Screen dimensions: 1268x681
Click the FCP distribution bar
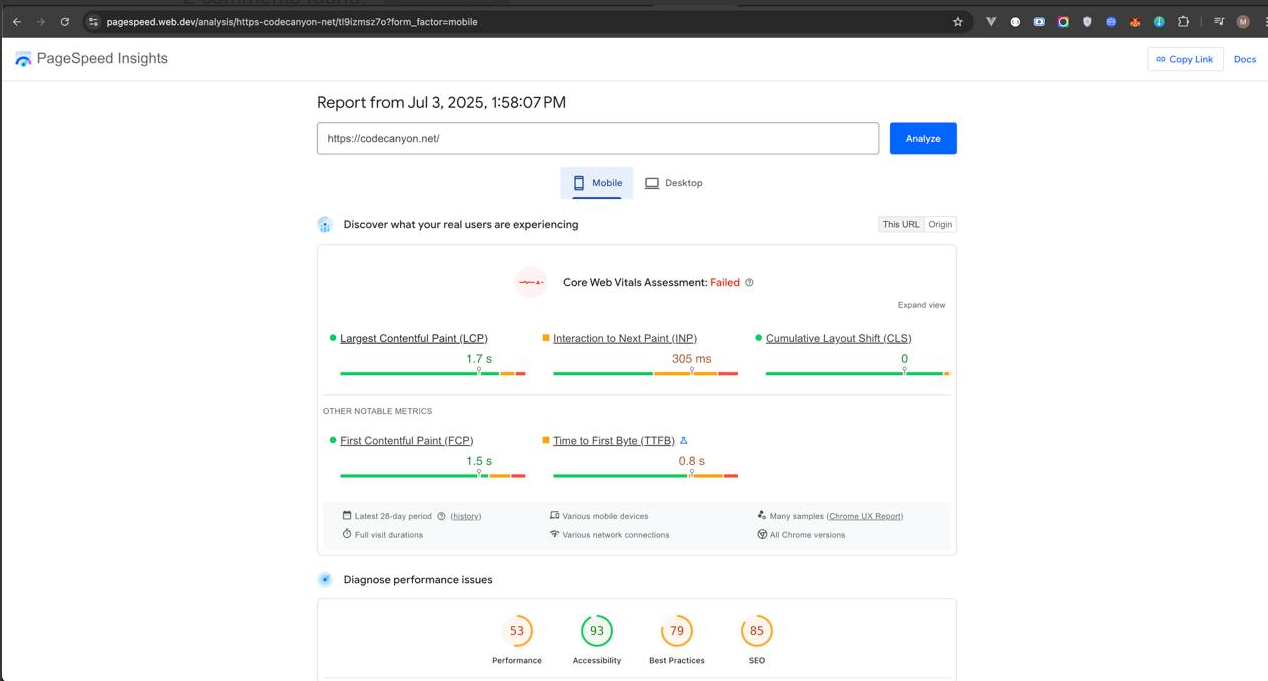coord(432,475)
